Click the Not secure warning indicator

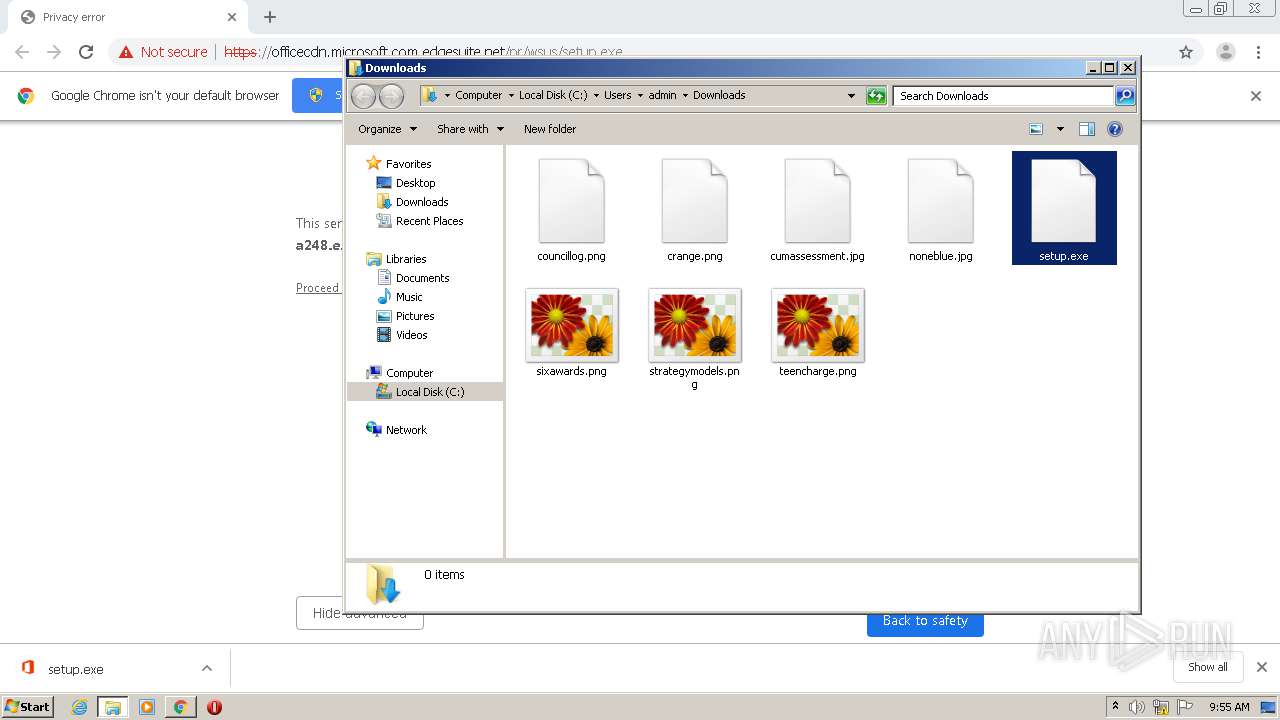(163, 52)
